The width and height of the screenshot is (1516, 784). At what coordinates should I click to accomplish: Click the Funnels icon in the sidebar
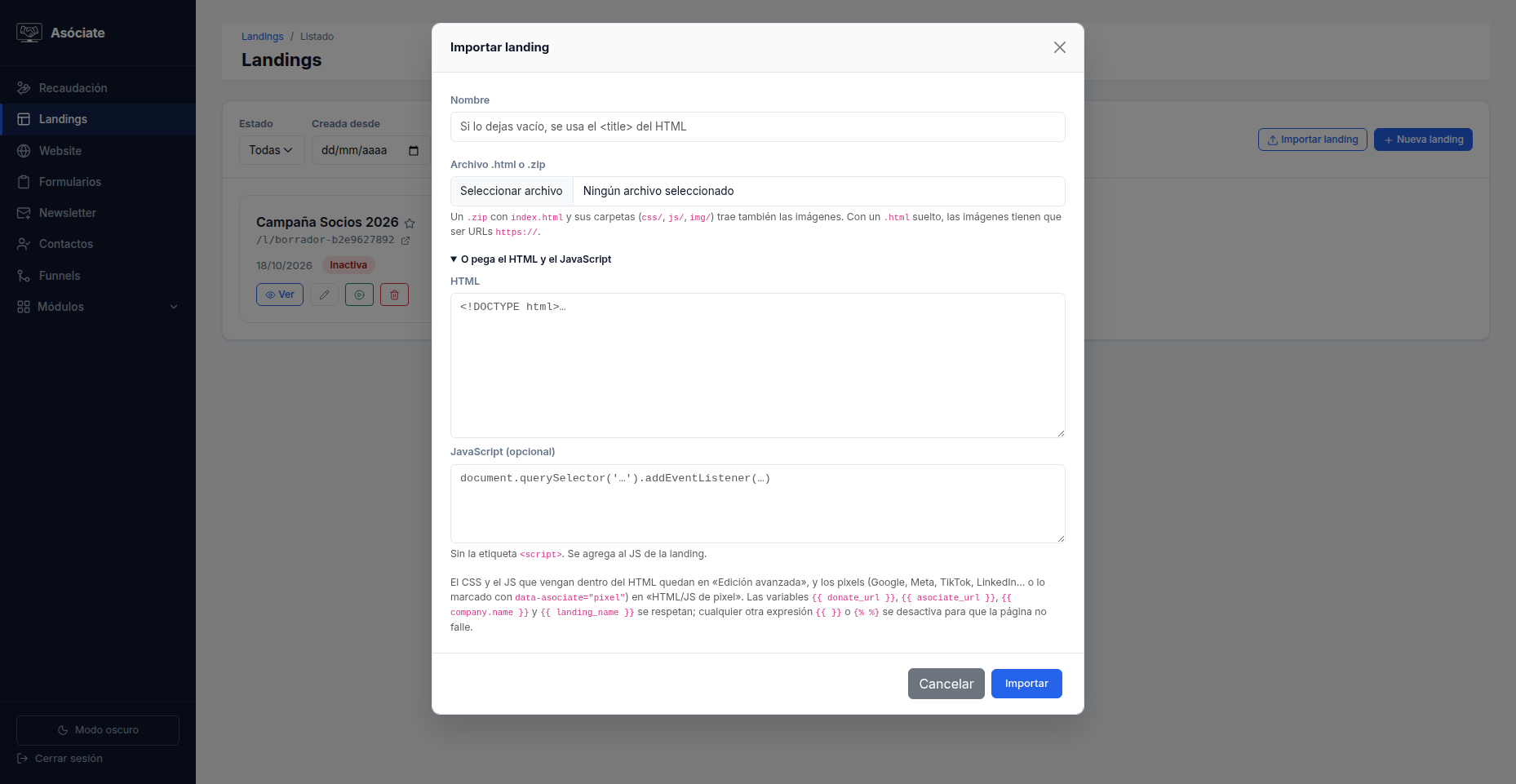click(24, 276)
